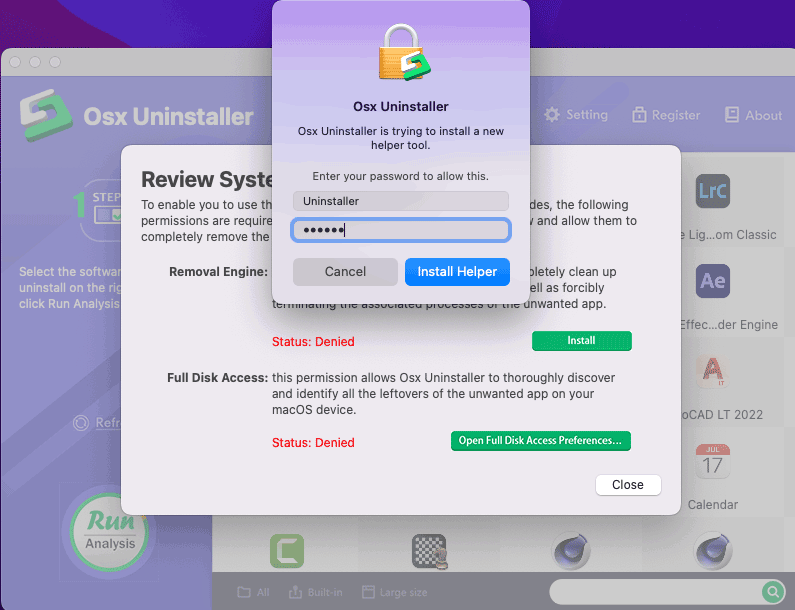Open the Register option
Viewport: 795px width, 610px height.
coord(666,115)
